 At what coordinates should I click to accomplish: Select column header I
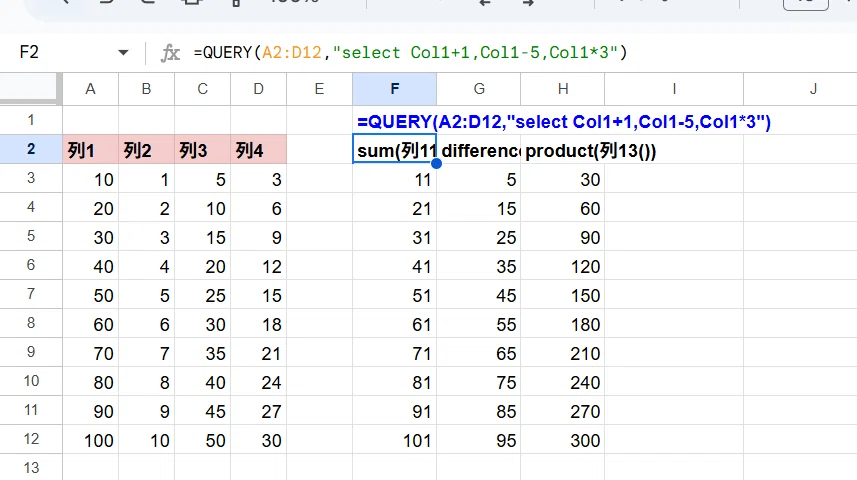[674, 89]
